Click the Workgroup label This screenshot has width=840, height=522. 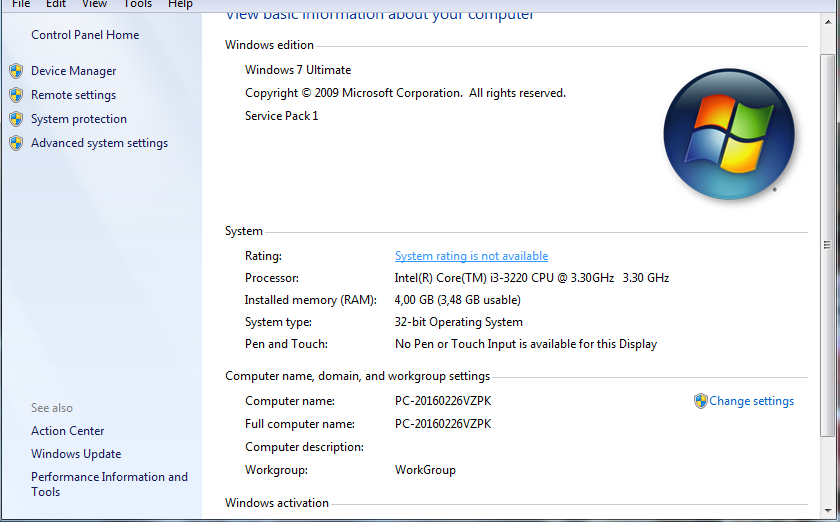click(x=276, y=470)
